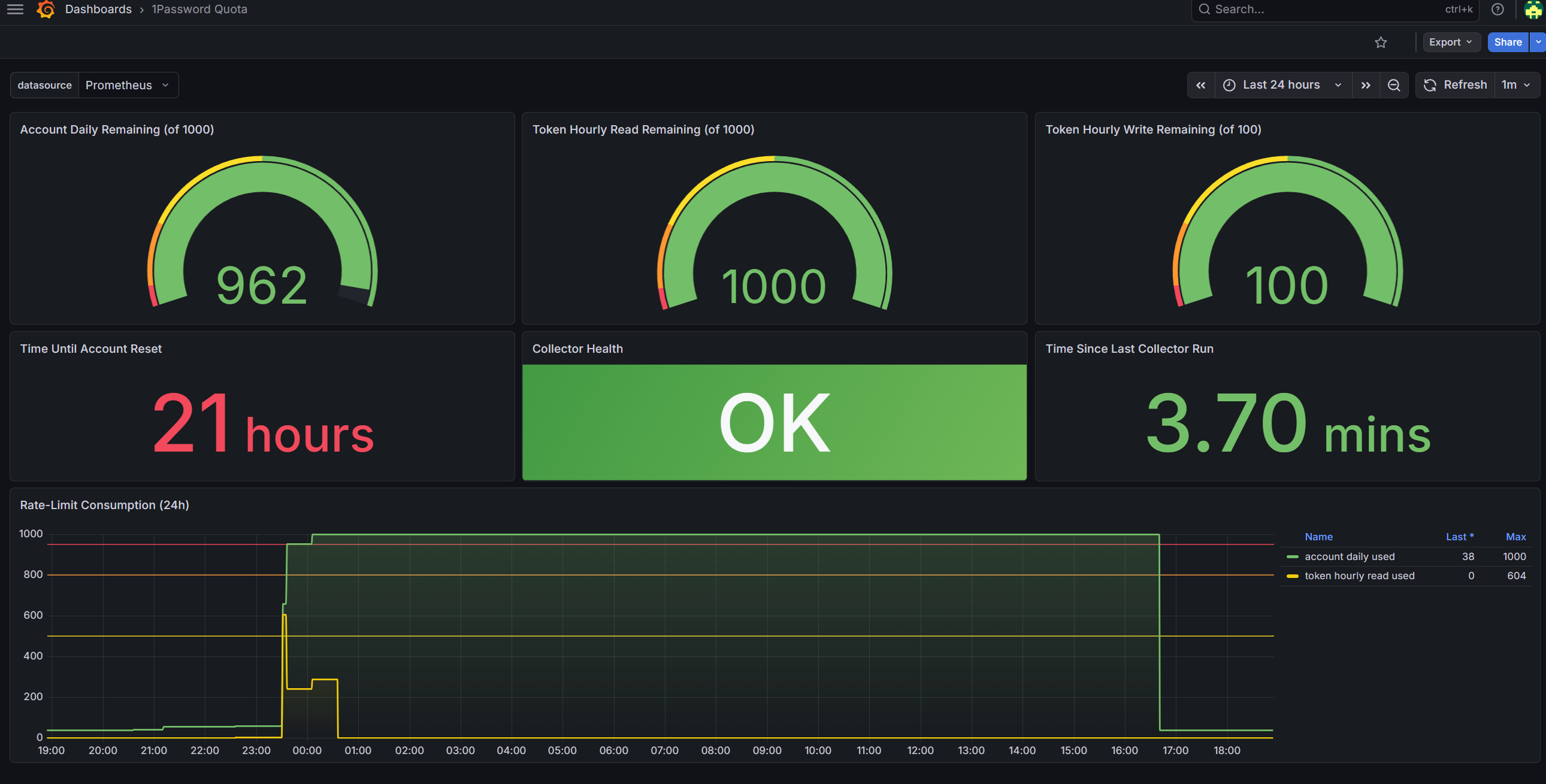The height and width of the screenshot is (784, 1546).
Task: Open the 1m refresh interval dropdown
Action: pos(1516,85)
